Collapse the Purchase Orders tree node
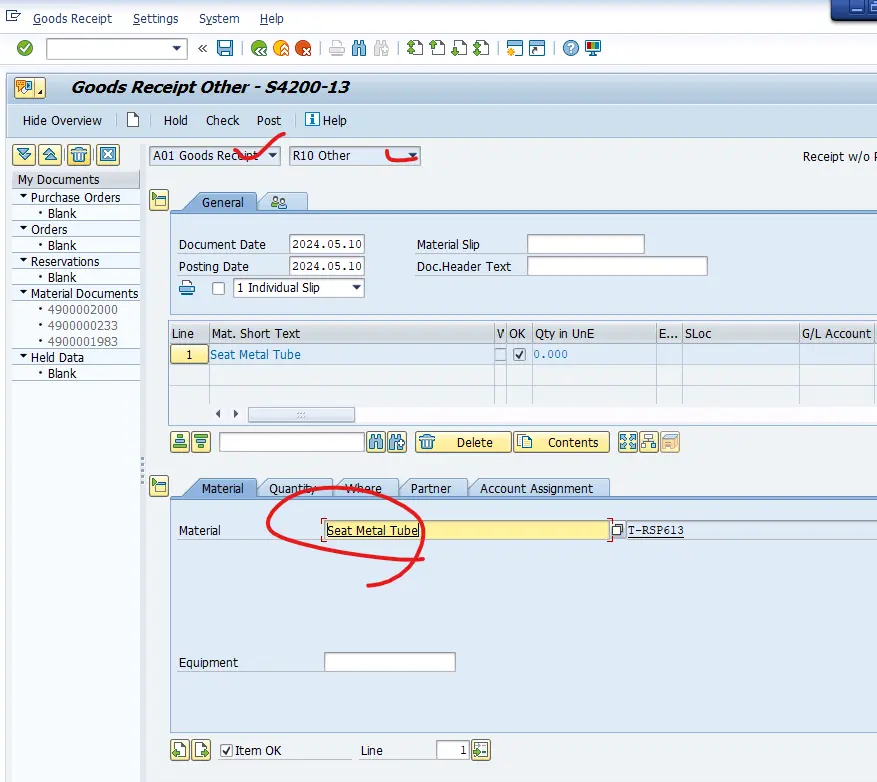Image resolution: width=877 pixels, height=782 pixels. click(x=24, y=197)
